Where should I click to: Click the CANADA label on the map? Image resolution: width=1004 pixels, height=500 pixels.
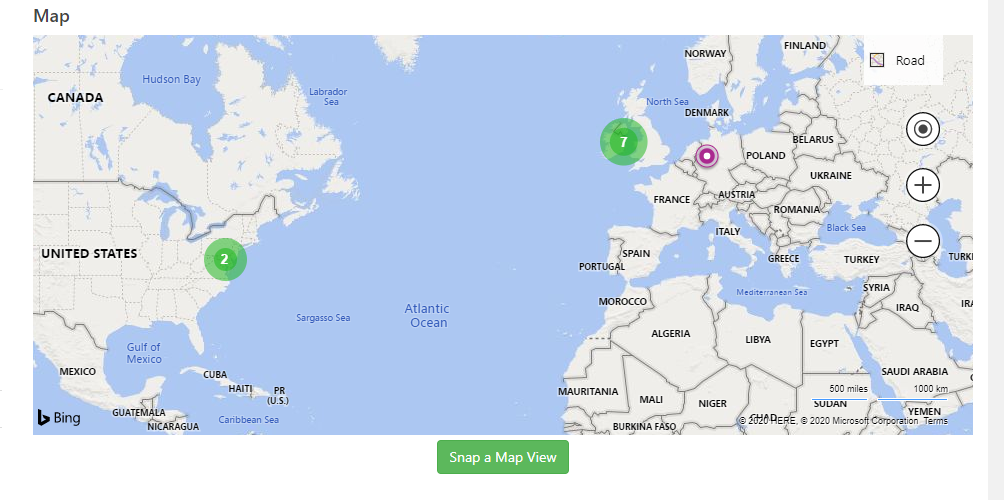pyautogui.click(x=76, y=98)
